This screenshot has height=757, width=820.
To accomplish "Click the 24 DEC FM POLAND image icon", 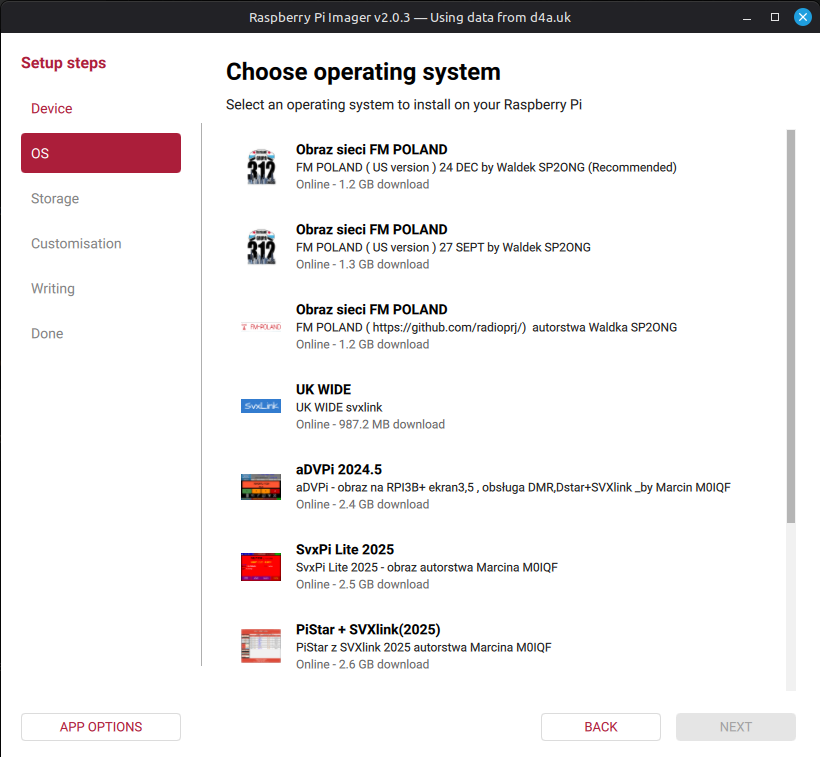I will (x=261, y=167).
